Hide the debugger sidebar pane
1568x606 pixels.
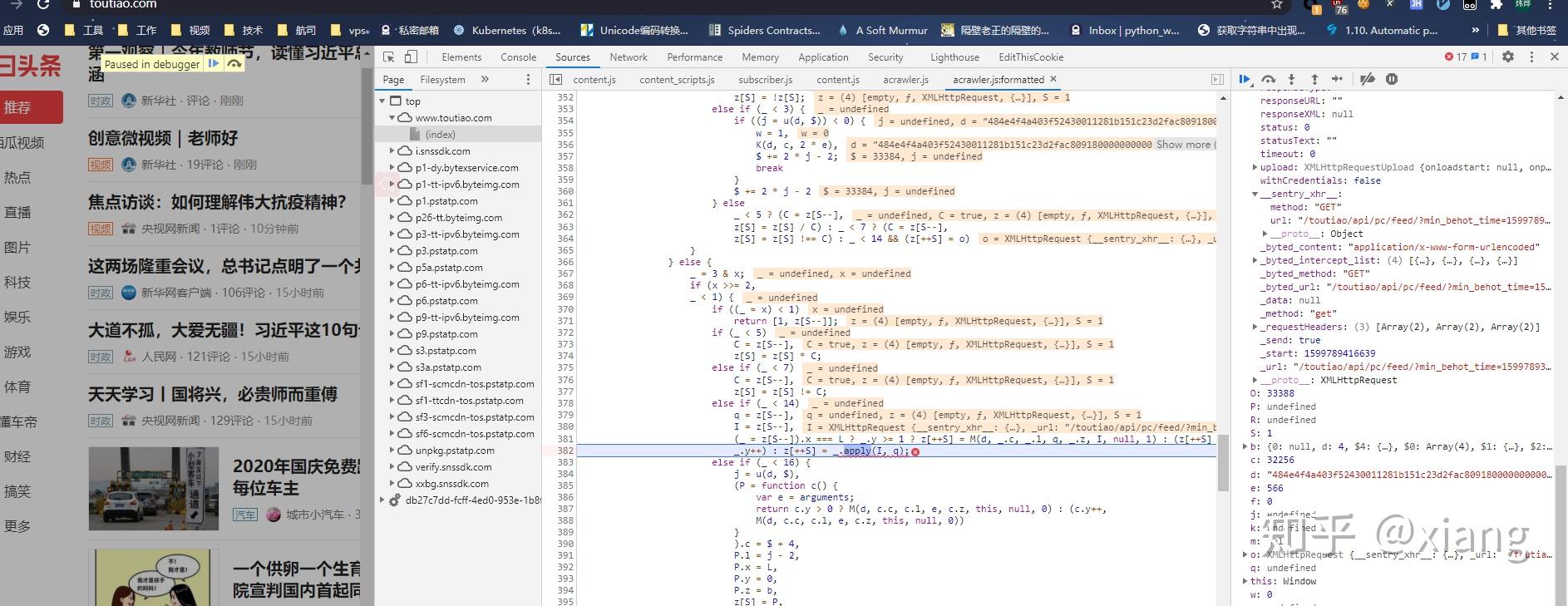(x=1217, y=80)
